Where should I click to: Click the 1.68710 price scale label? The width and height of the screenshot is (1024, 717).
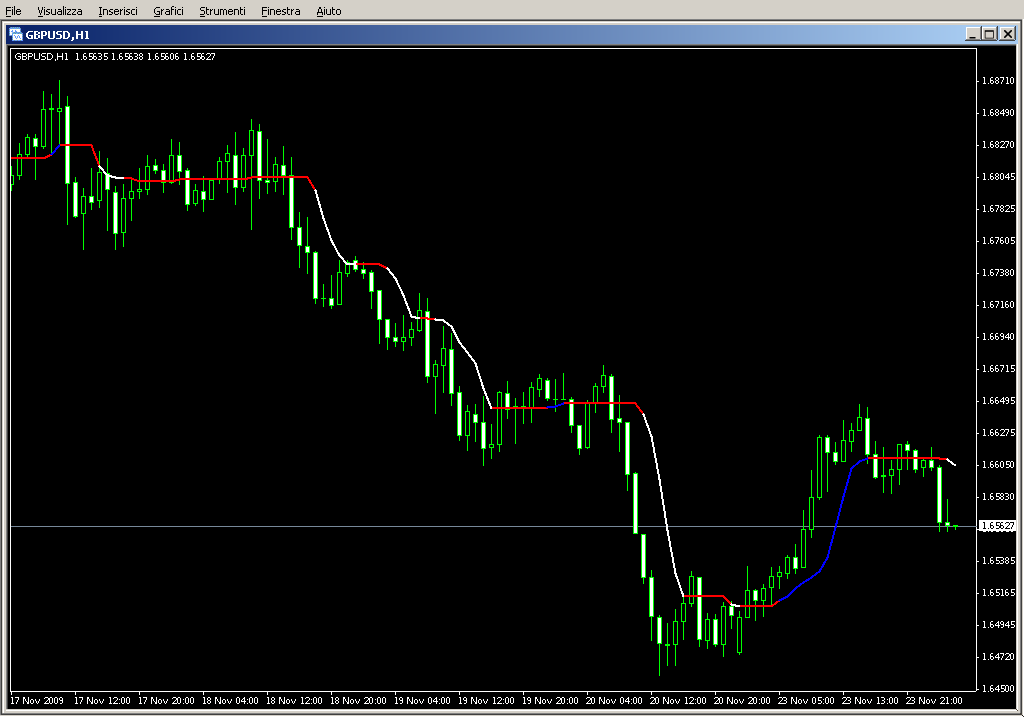click(999, 81)
